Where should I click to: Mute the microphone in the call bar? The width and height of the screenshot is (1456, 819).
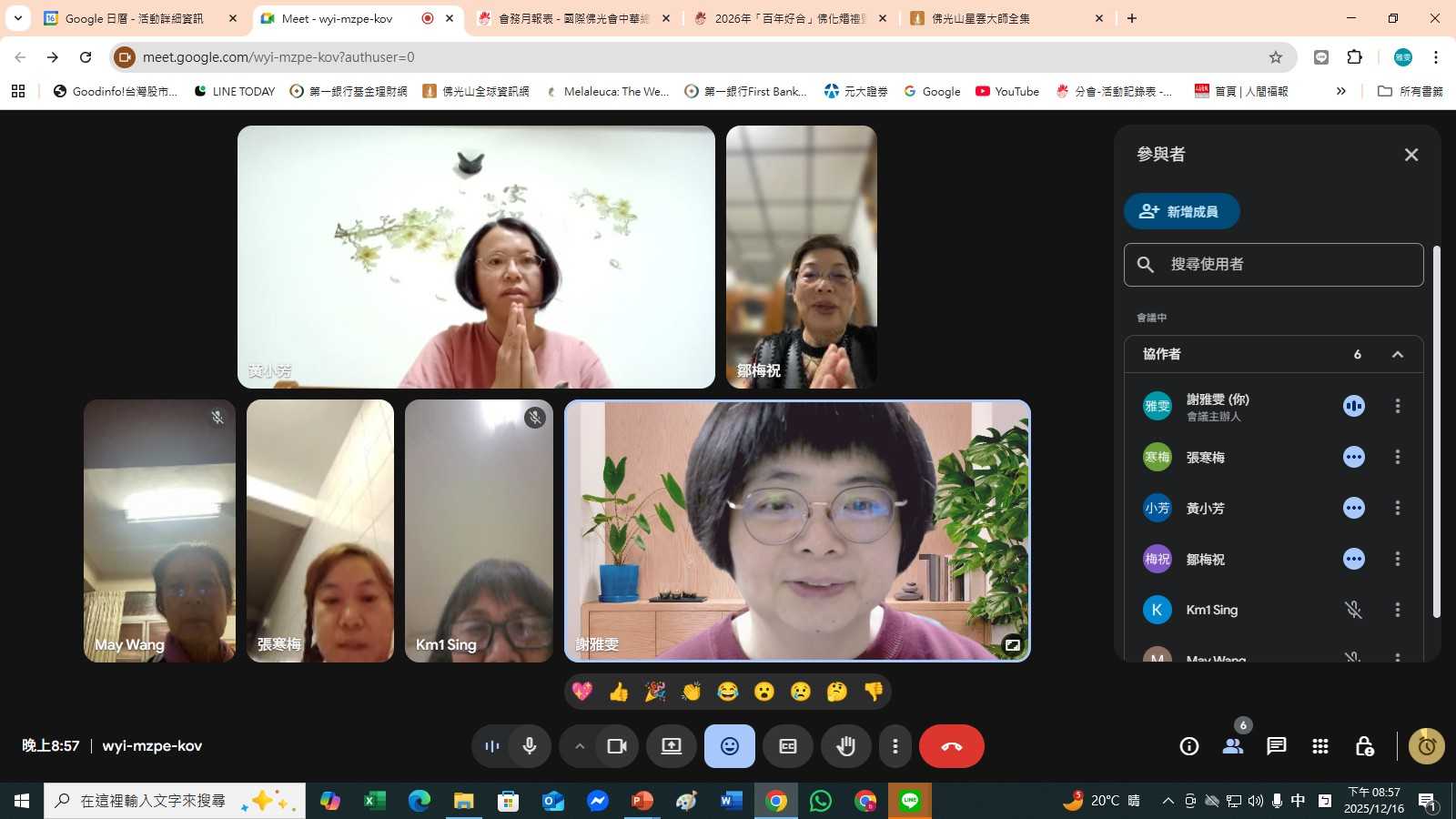tap(530, 746)
